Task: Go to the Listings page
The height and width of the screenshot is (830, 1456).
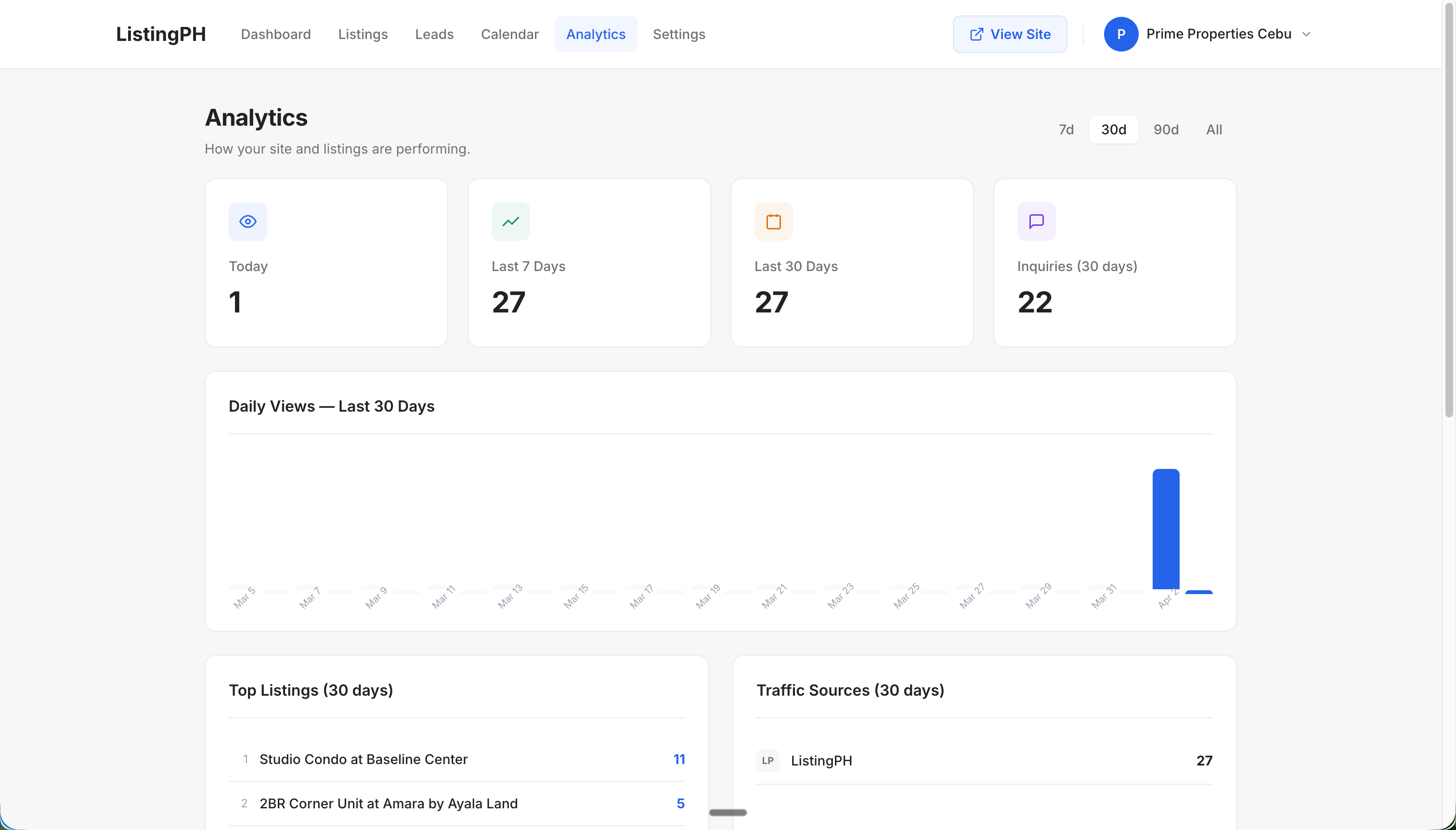Action: coord(363,34)
